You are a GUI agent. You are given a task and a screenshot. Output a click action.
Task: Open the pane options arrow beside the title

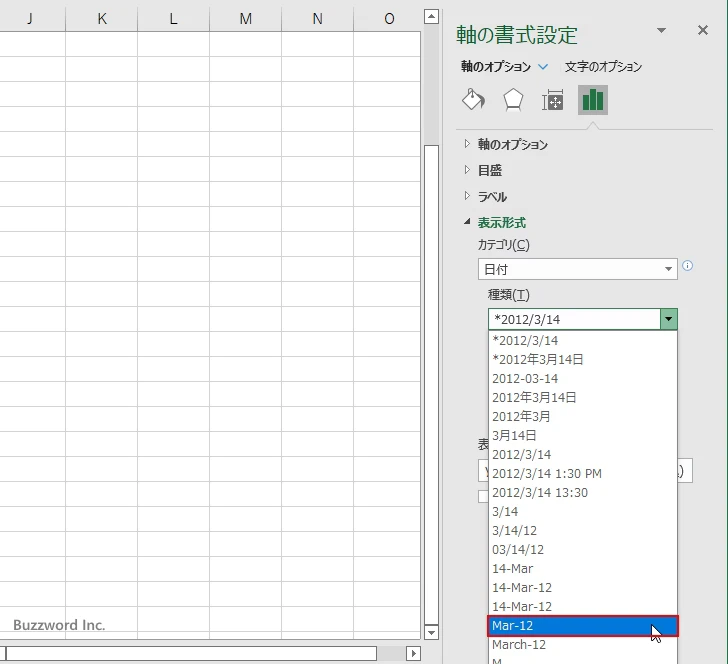click(x=661, y=31)
